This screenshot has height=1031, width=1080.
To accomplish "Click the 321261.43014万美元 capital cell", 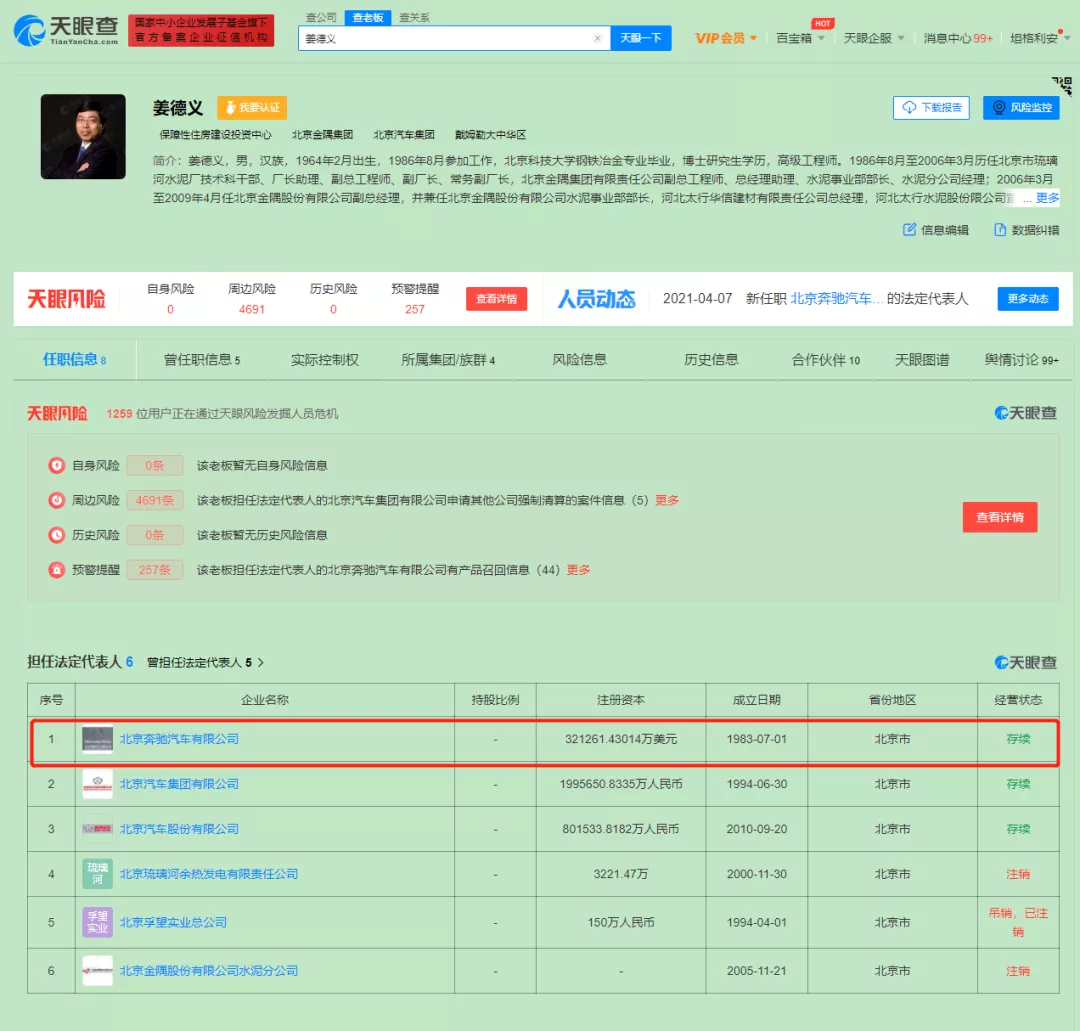I will pos(621,739).
